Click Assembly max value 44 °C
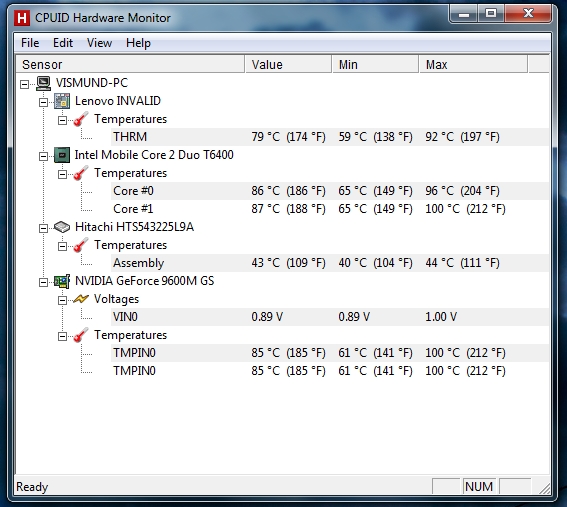The image size is (567, 507). [x=462, y=263]
